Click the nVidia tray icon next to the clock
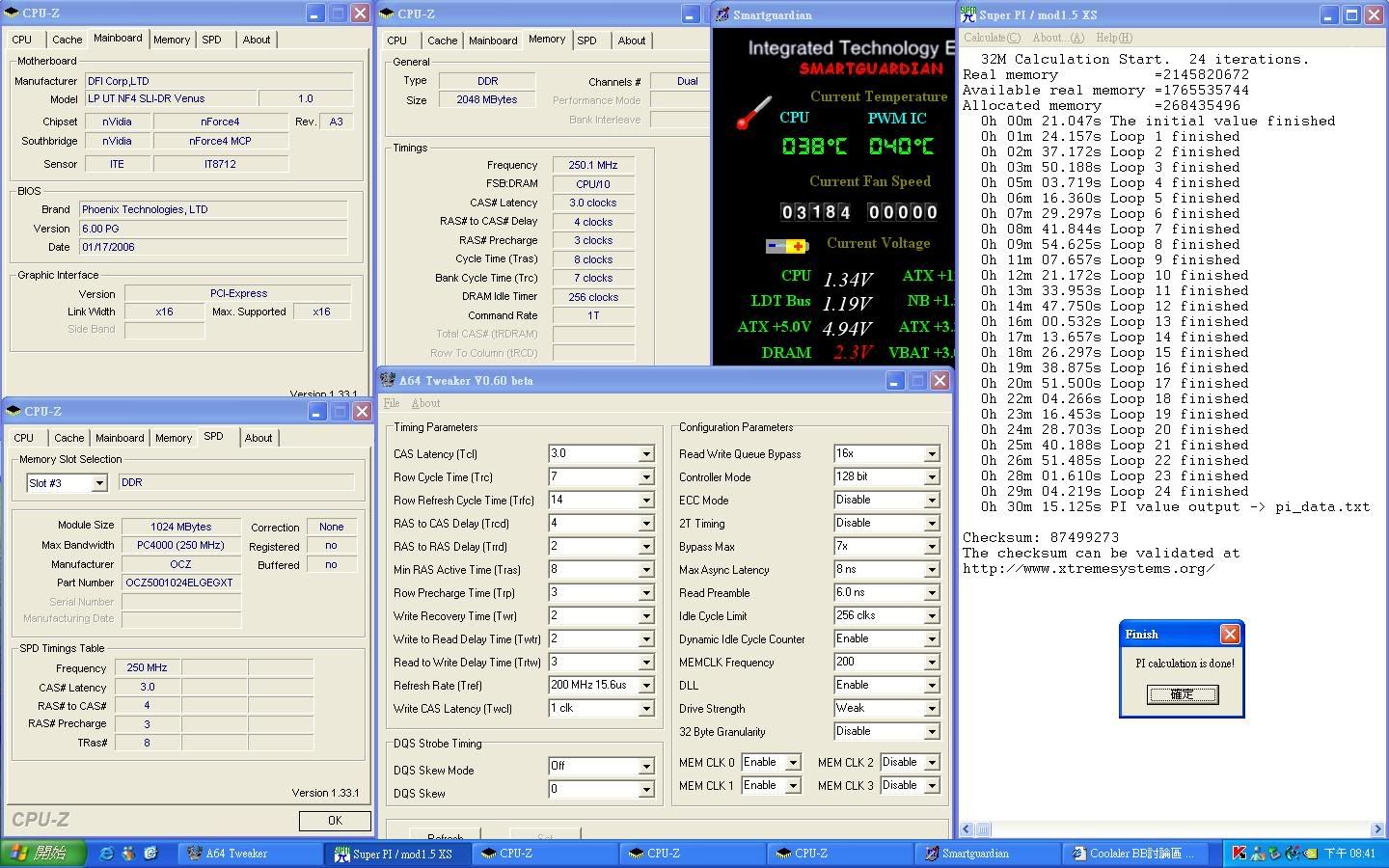 pyautogui.click(x=1310, y=854)
